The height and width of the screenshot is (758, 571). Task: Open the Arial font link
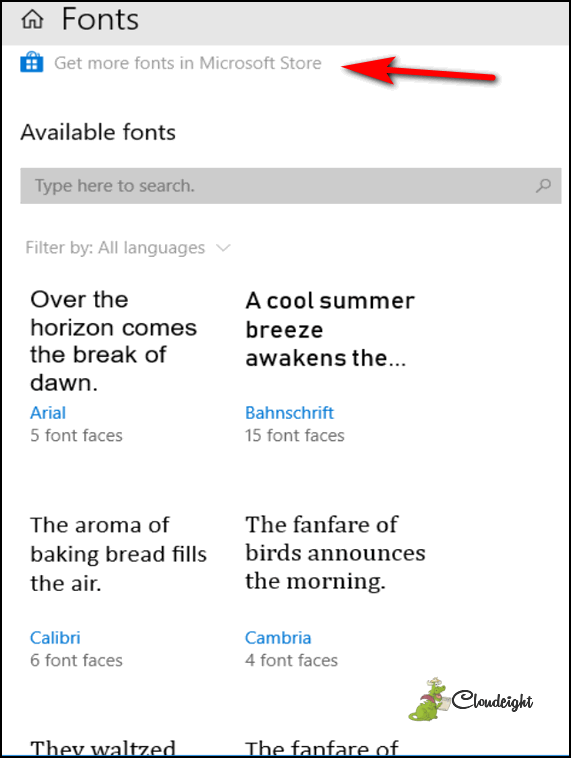click(48, 413)
